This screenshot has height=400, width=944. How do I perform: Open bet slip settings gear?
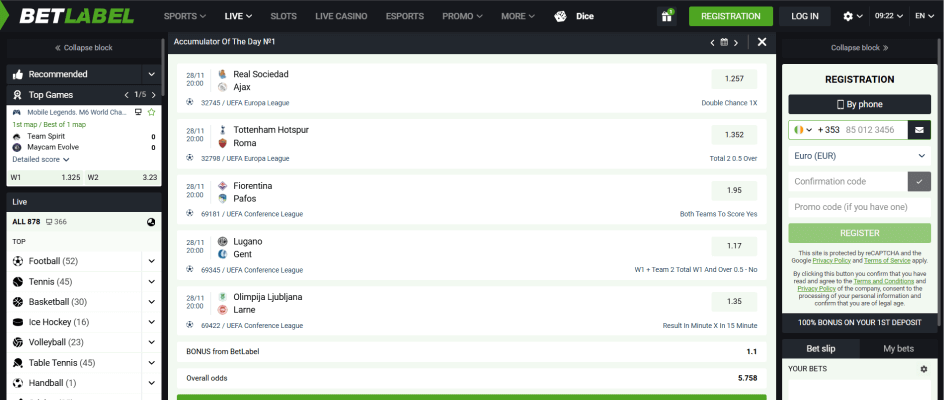tap(924, 369)
